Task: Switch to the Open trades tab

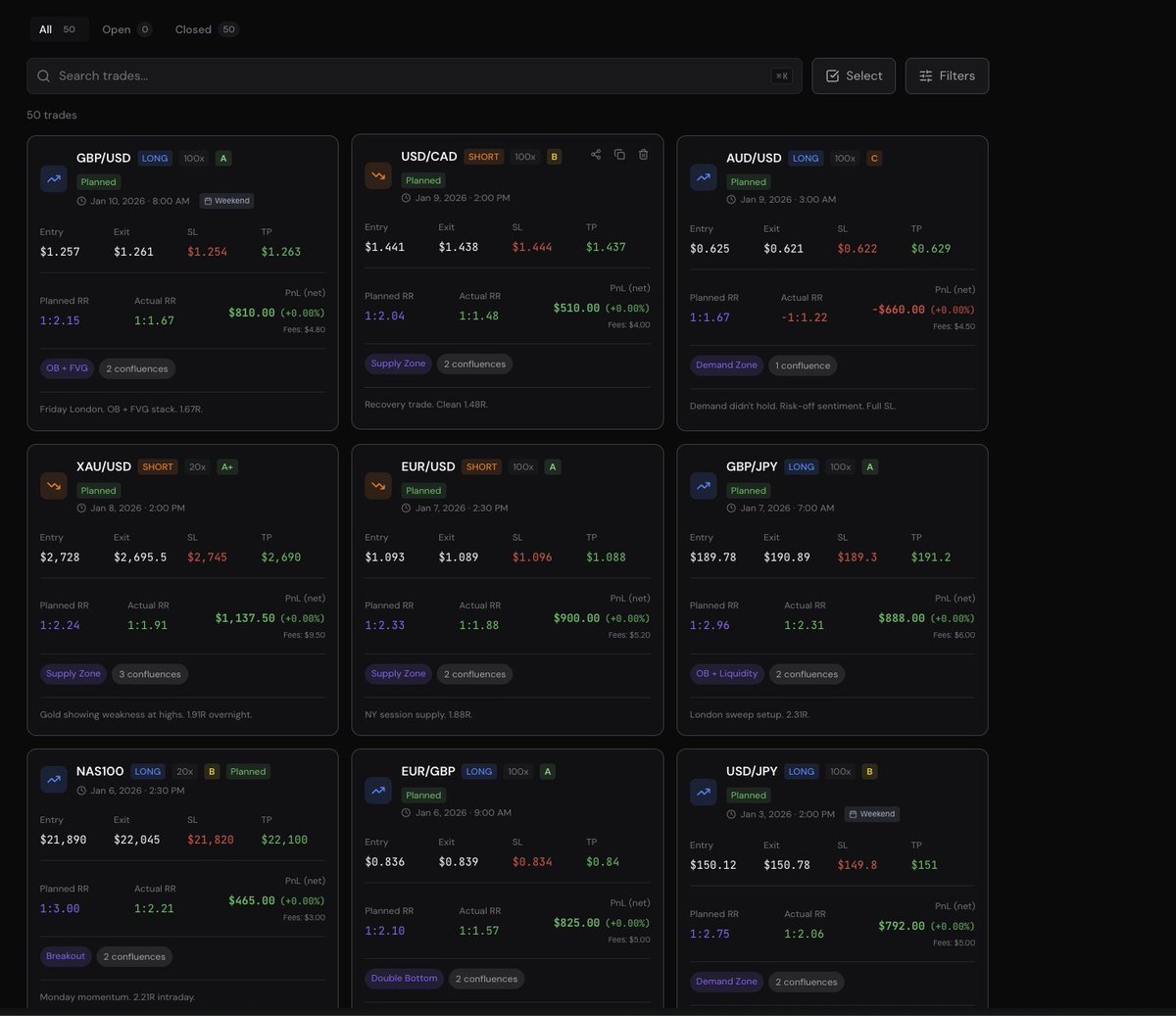Action: [115, 28]
